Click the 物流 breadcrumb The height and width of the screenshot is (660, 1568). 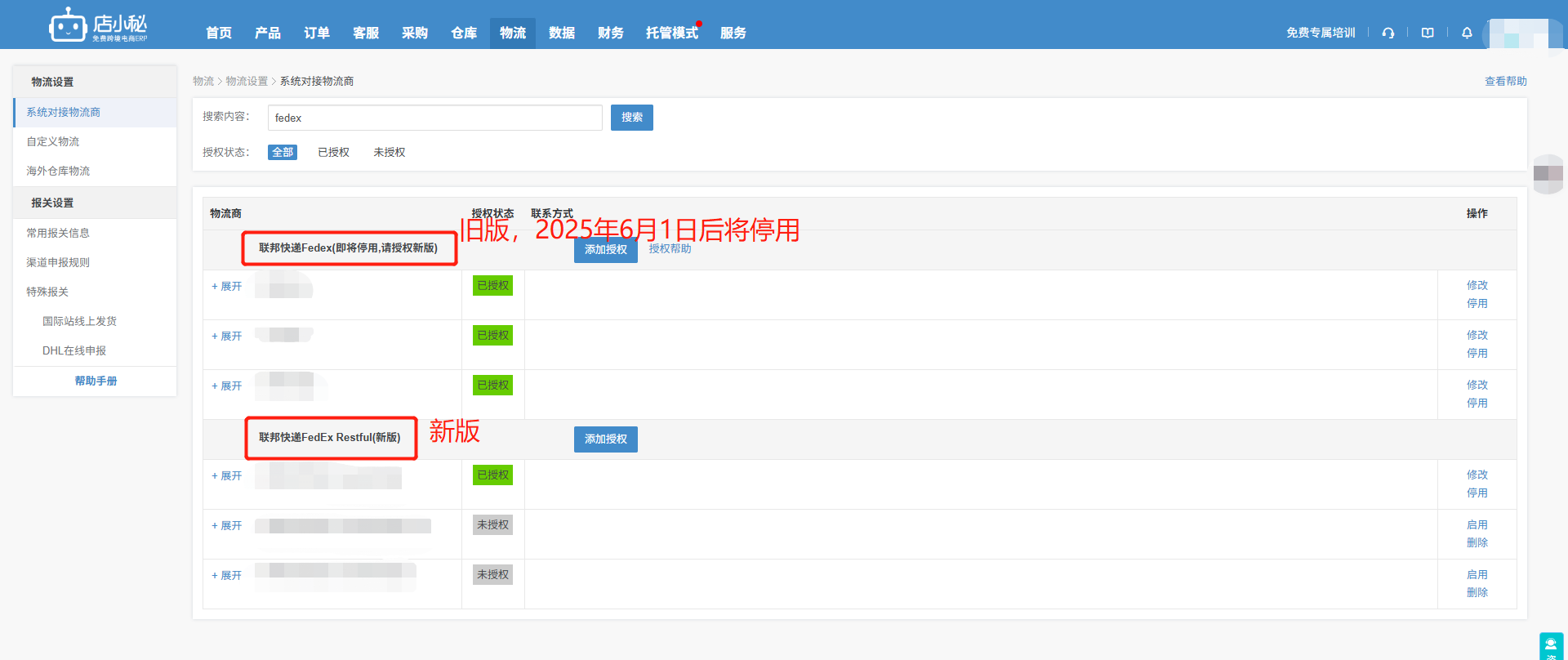[203, 82]
